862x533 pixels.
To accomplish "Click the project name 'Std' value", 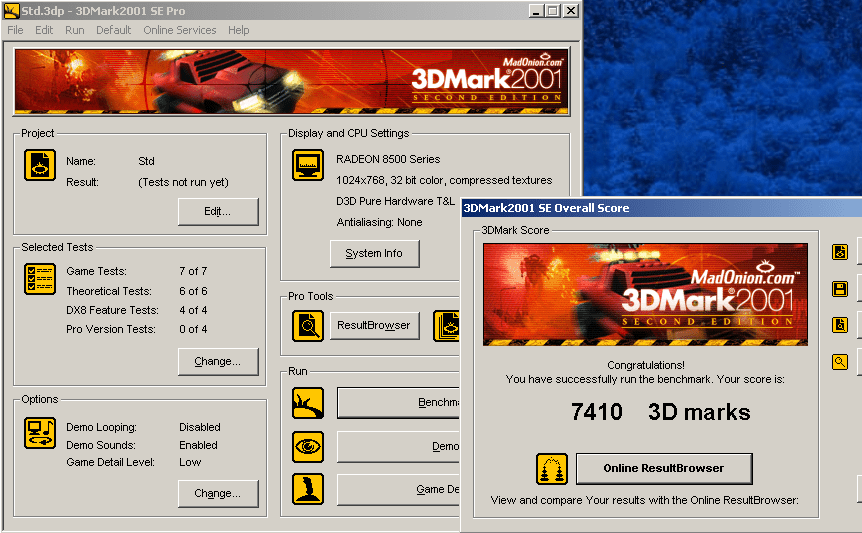I will click(146, 162).
